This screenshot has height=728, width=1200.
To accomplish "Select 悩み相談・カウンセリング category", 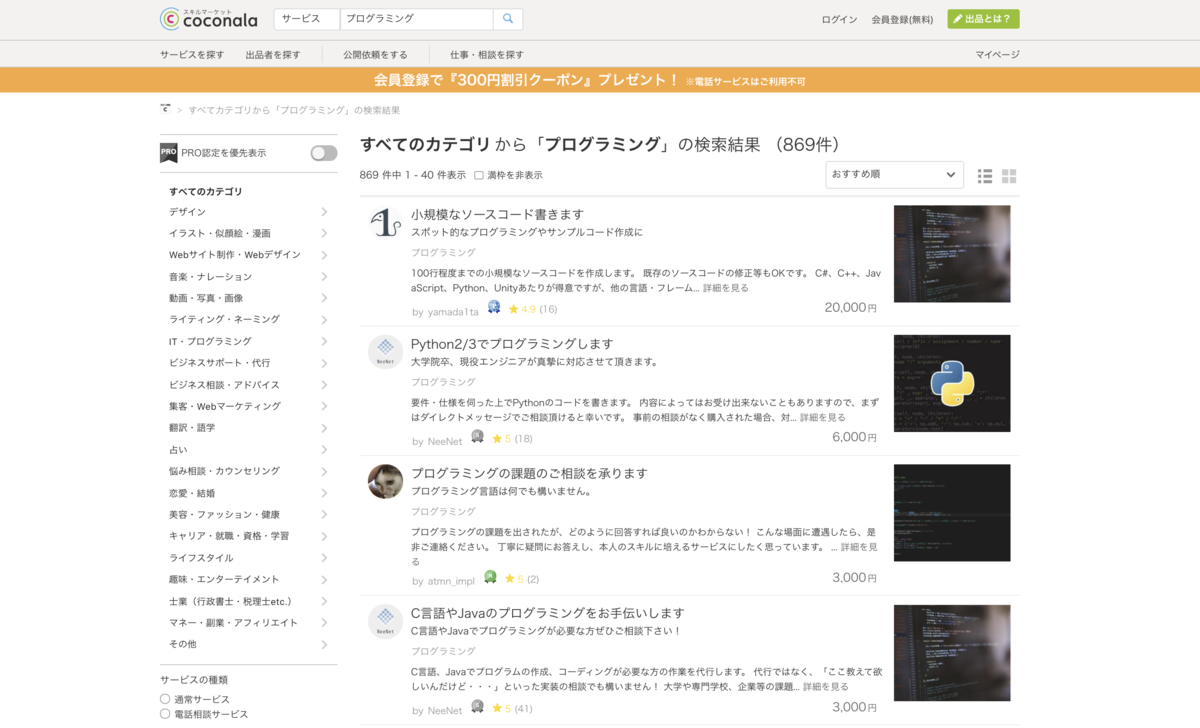I will click(x=224, y=471).
